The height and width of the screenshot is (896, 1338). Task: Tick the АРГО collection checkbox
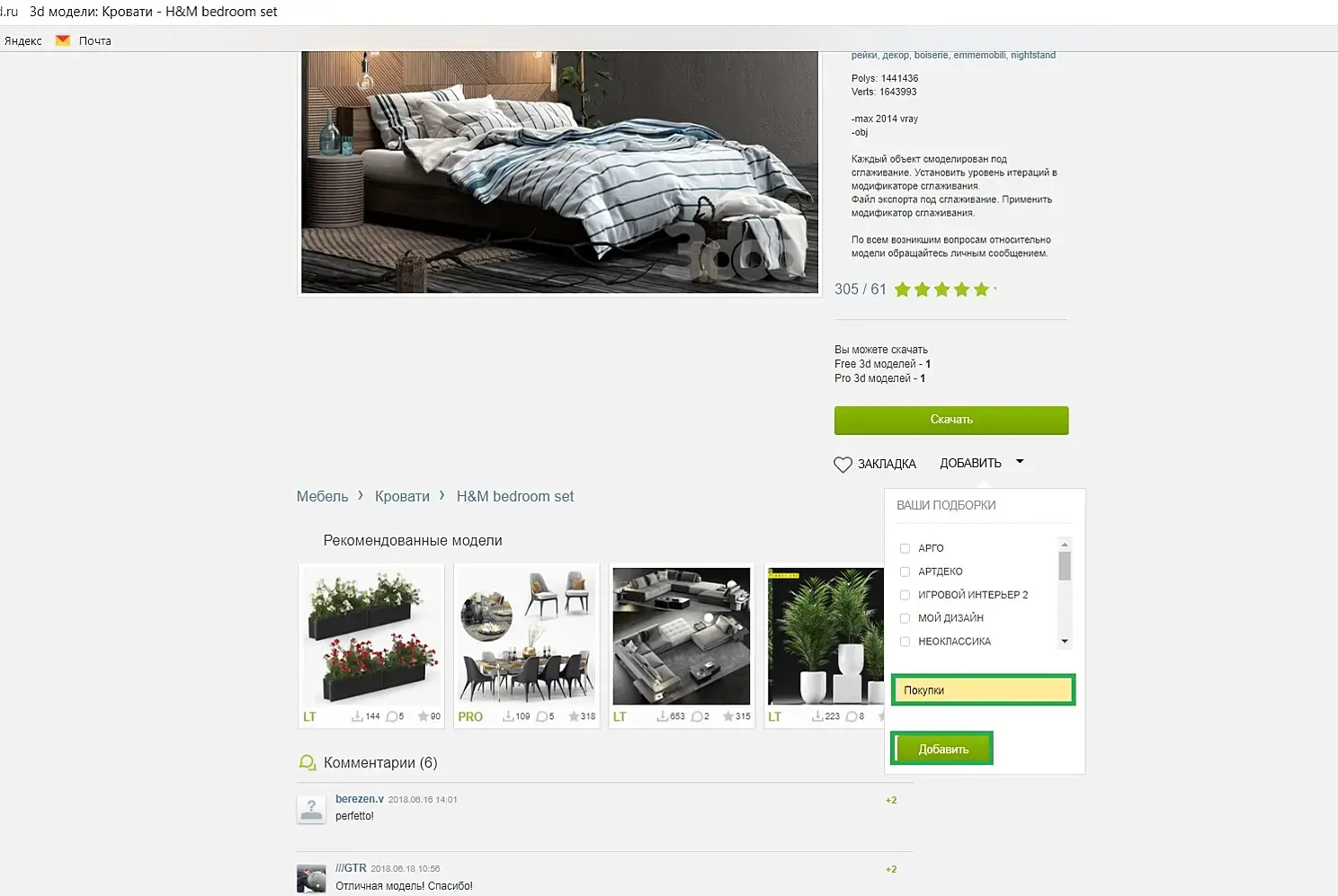tap(905, 548)
